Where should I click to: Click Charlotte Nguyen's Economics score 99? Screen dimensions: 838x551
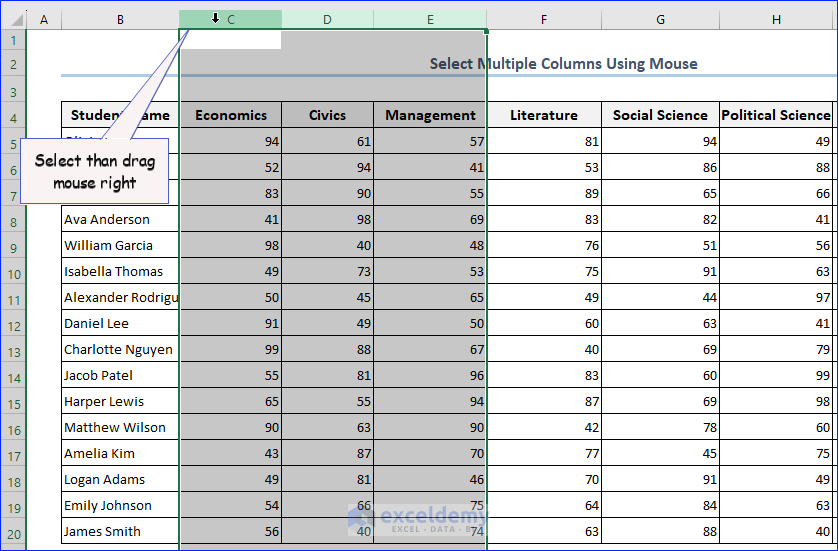[231, 350]
